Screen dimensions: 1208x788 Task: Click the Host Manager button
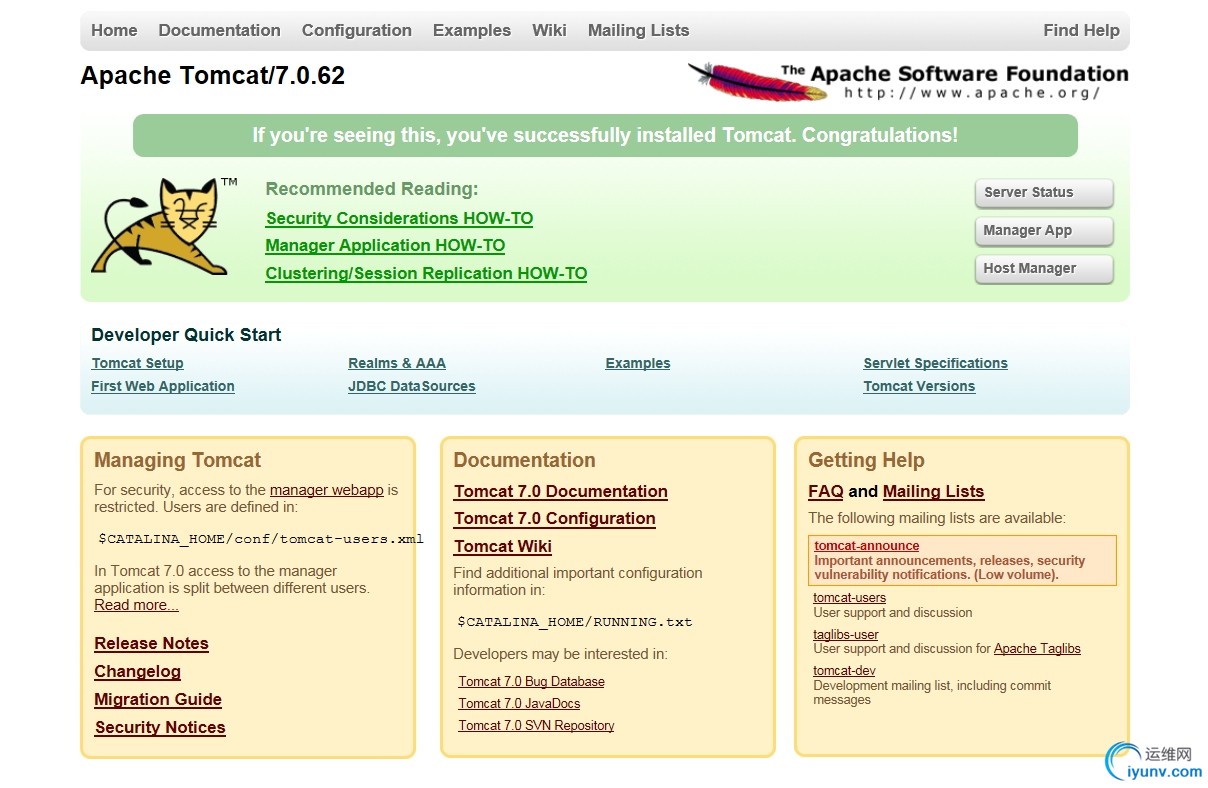[x=1044, y=269]
